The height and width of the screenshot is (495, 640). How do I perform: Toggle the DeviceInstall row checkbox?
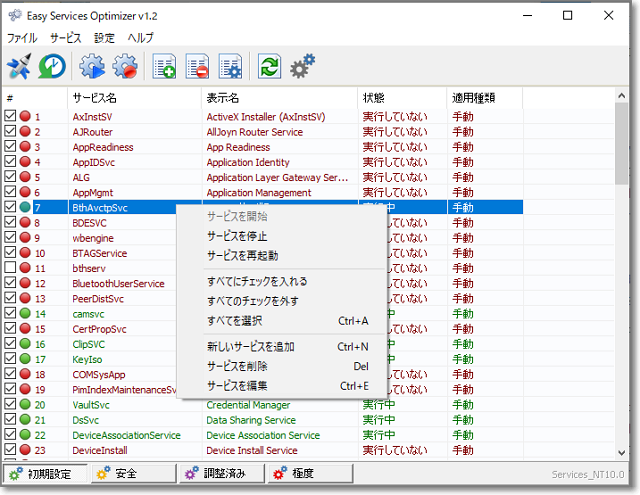[x=10, y=451]
